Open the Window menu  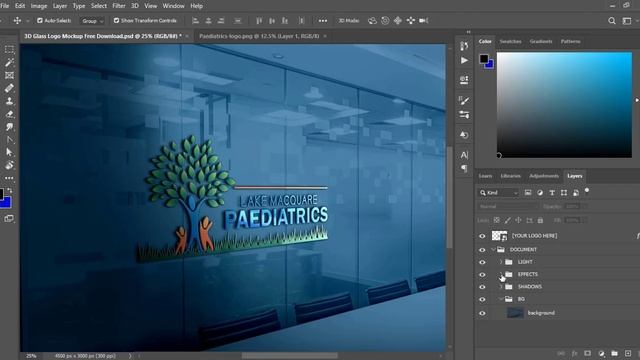point(173,6)
